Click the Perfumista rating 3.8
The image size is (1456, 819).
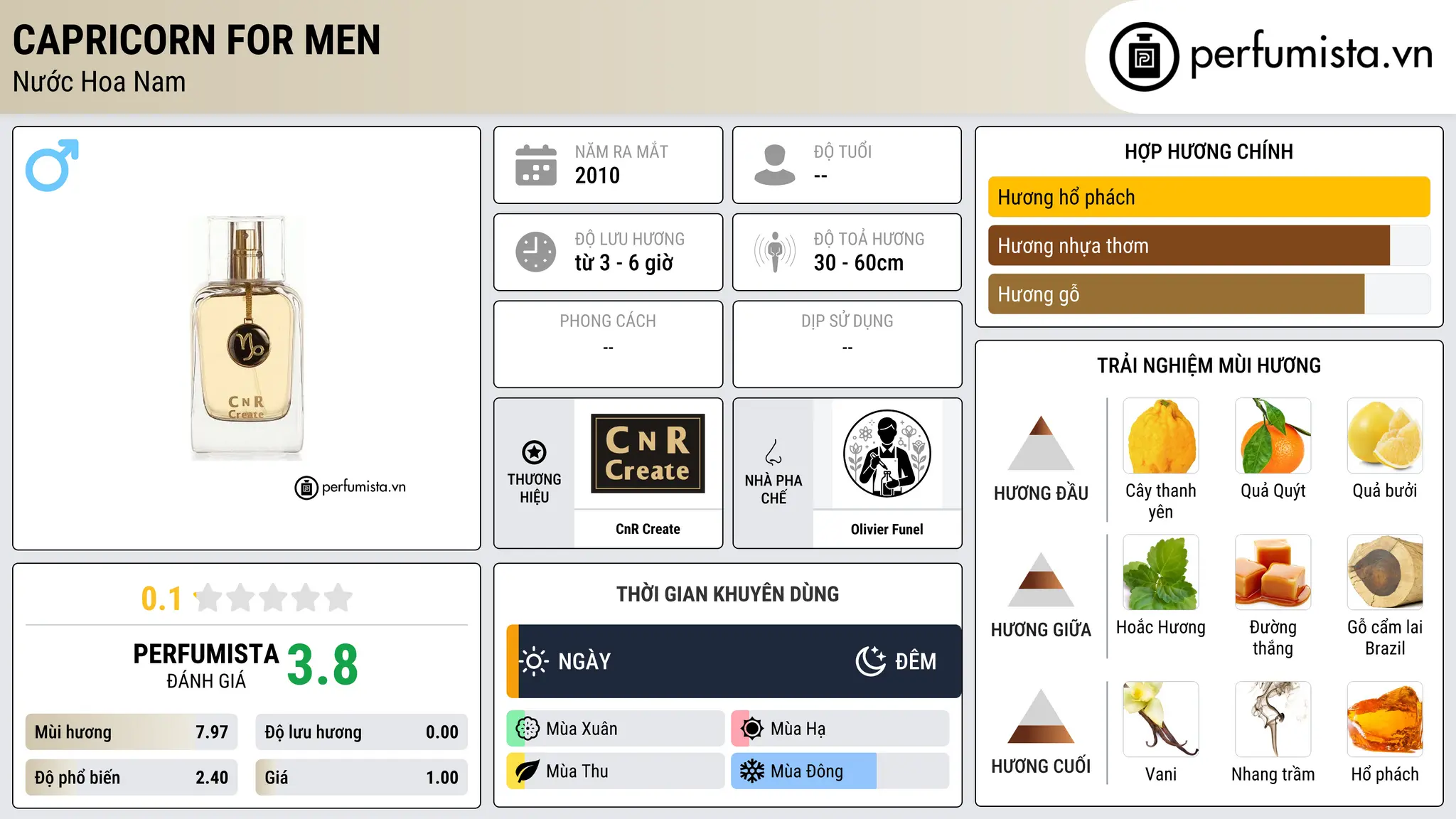coord(322,665)
